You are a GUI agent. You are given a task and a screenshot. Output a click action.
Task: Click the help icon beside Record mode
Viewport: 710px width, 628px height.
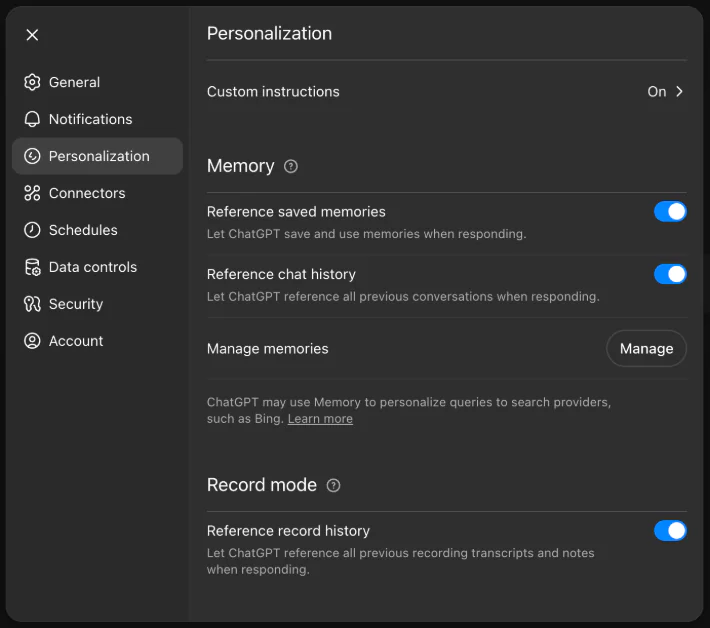(334, 485)
